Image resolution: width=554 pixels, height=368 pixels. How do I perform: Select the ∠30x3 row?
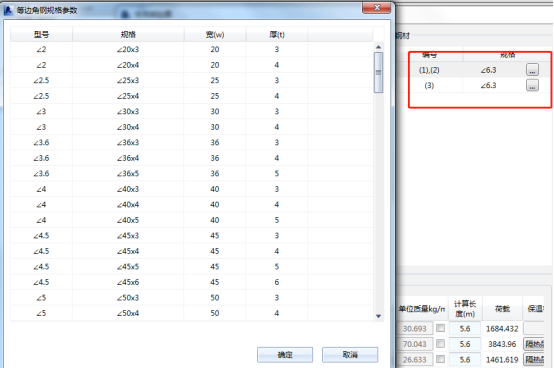[191, 112]
